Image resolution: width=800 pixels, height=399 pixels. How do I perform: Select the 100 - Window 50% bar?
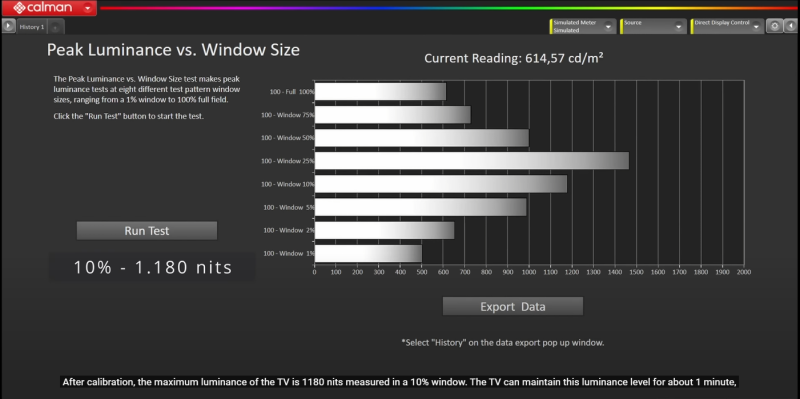pyautogui.click(x=422, y=138)
